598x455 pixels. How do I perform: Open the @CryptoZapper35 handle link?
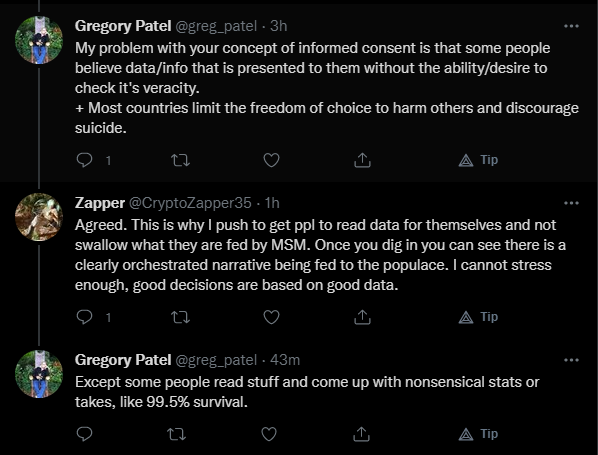pyautogui.click(x=190, y=203)
